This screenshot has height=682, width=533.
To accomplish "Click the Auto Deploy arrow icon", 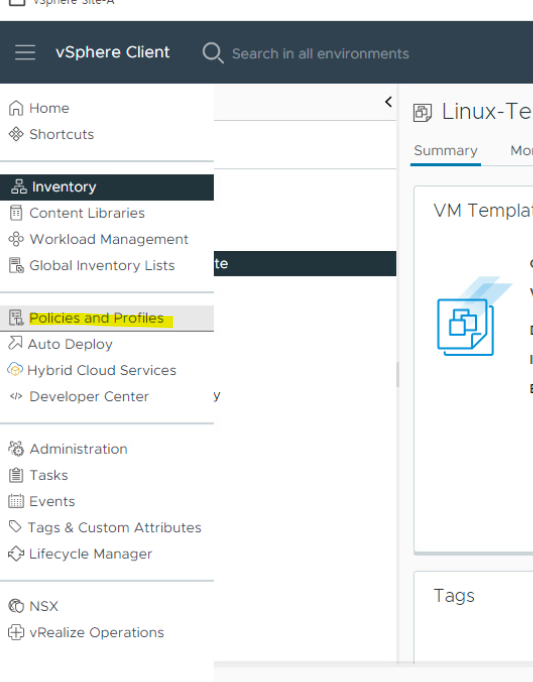I will (x=15, y=343).
